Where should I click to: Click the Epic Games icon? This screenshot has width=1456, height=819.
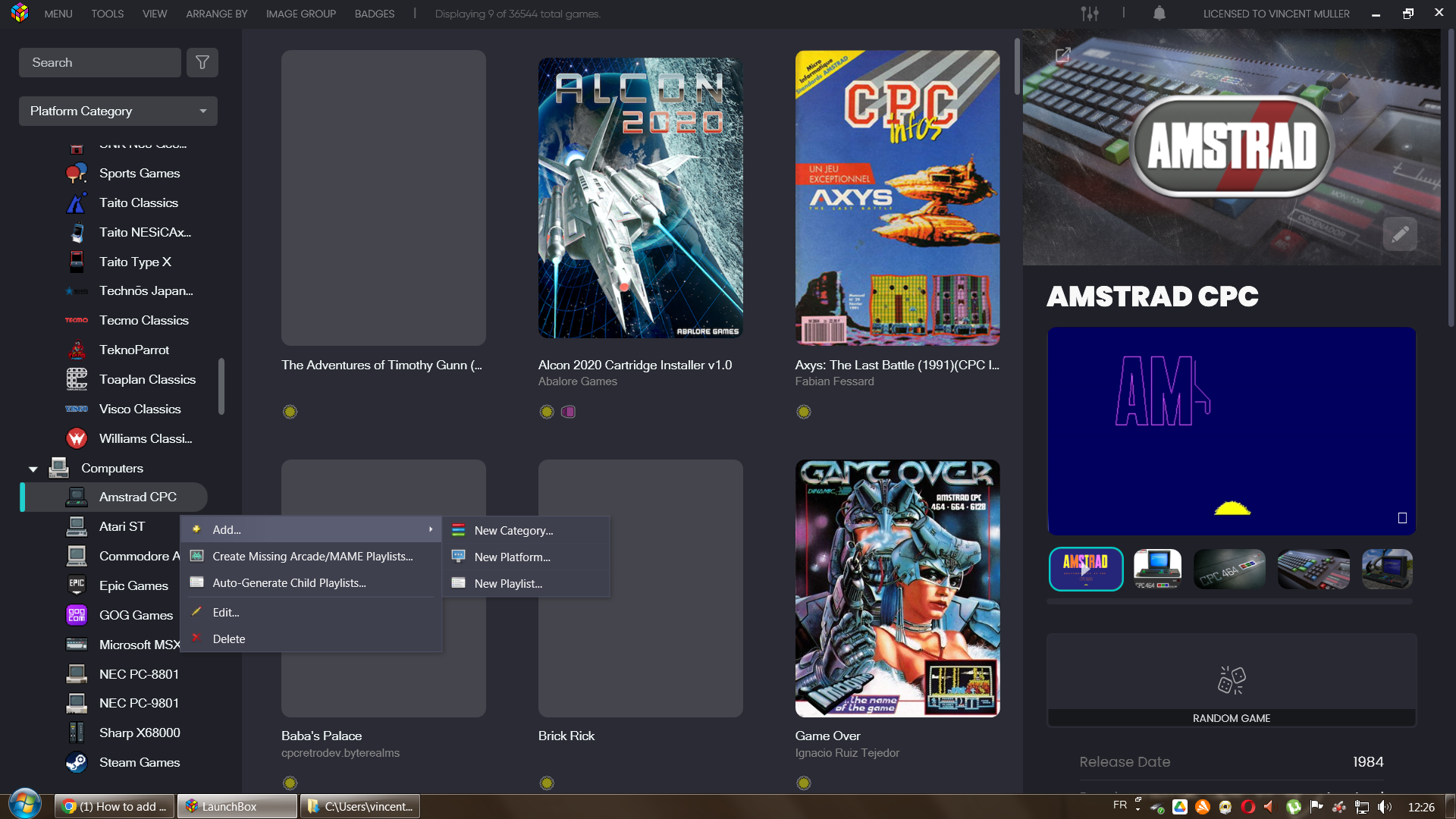(x=77, y=586)
